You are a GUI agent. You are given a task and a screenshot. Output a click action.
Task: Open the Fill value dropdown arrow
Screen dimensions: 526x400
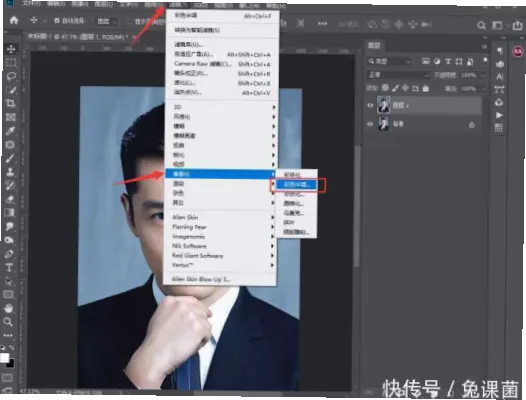tap(483, 89)
